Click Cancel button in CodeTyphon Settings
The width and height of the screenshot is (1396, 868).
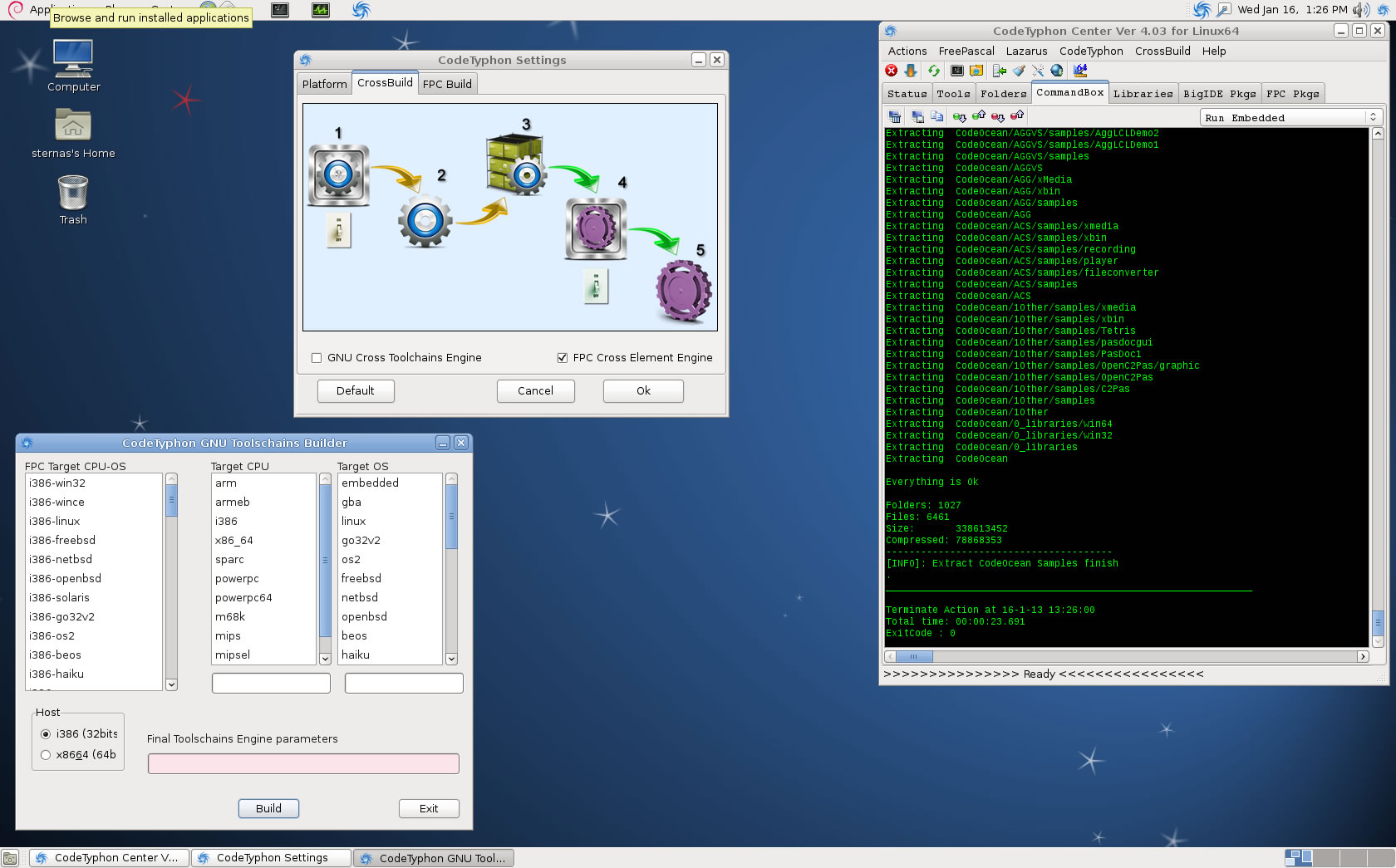pyautogui.click(x=535, y=391)
